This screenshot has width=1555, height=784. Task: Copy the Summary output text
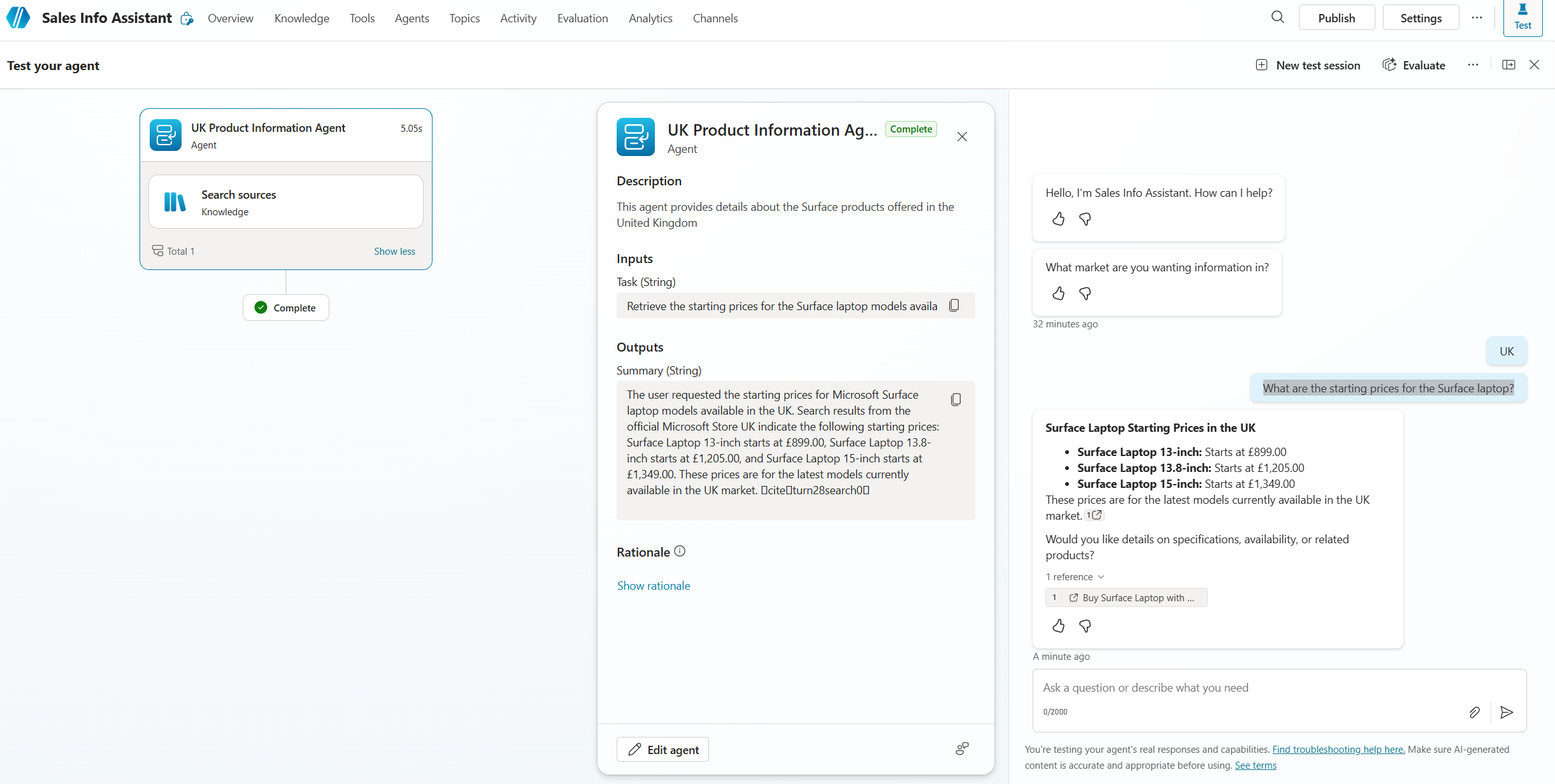(x=956, y=399)
